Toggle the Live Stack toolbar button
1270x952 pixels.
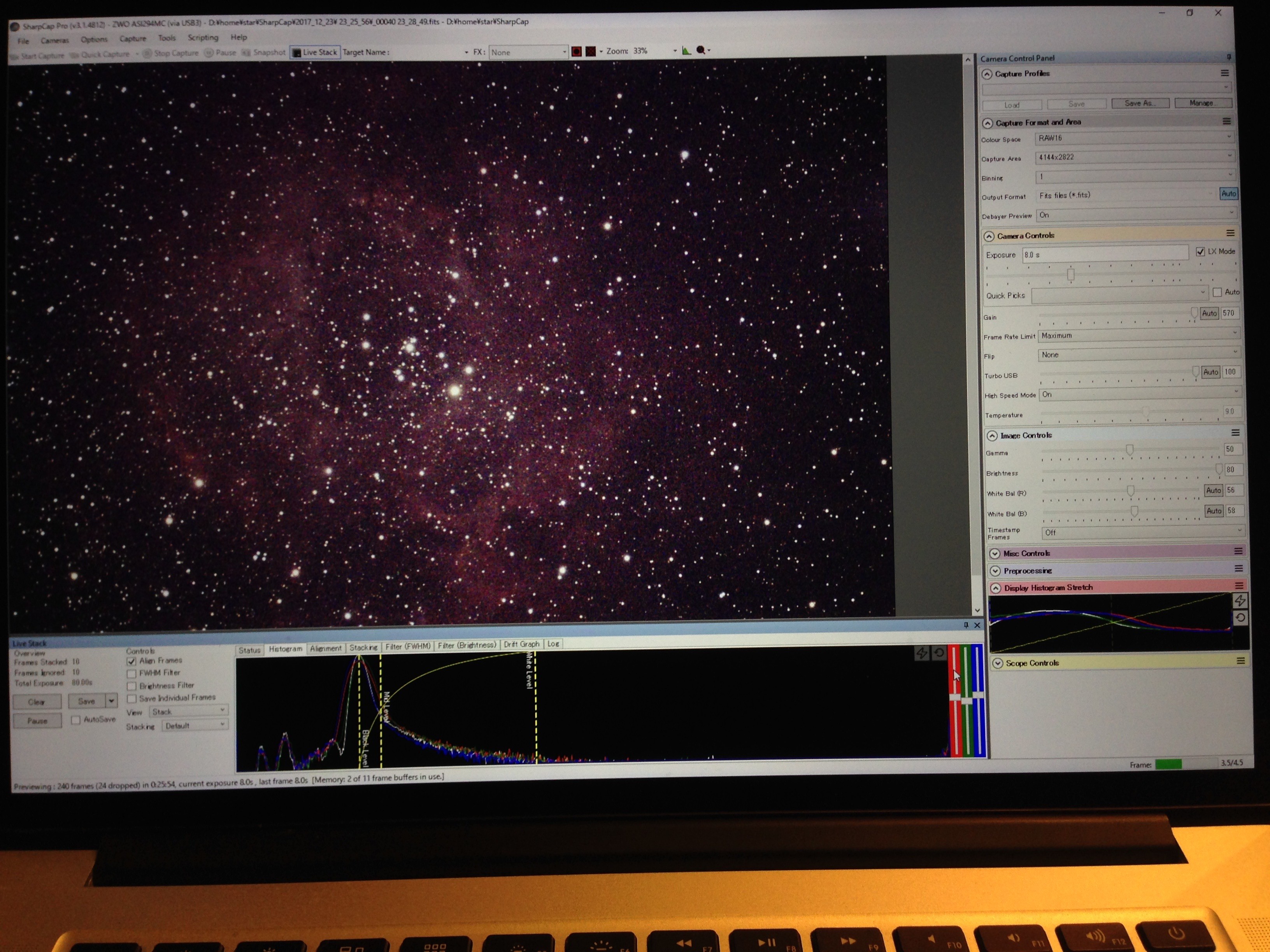[315, 52]
